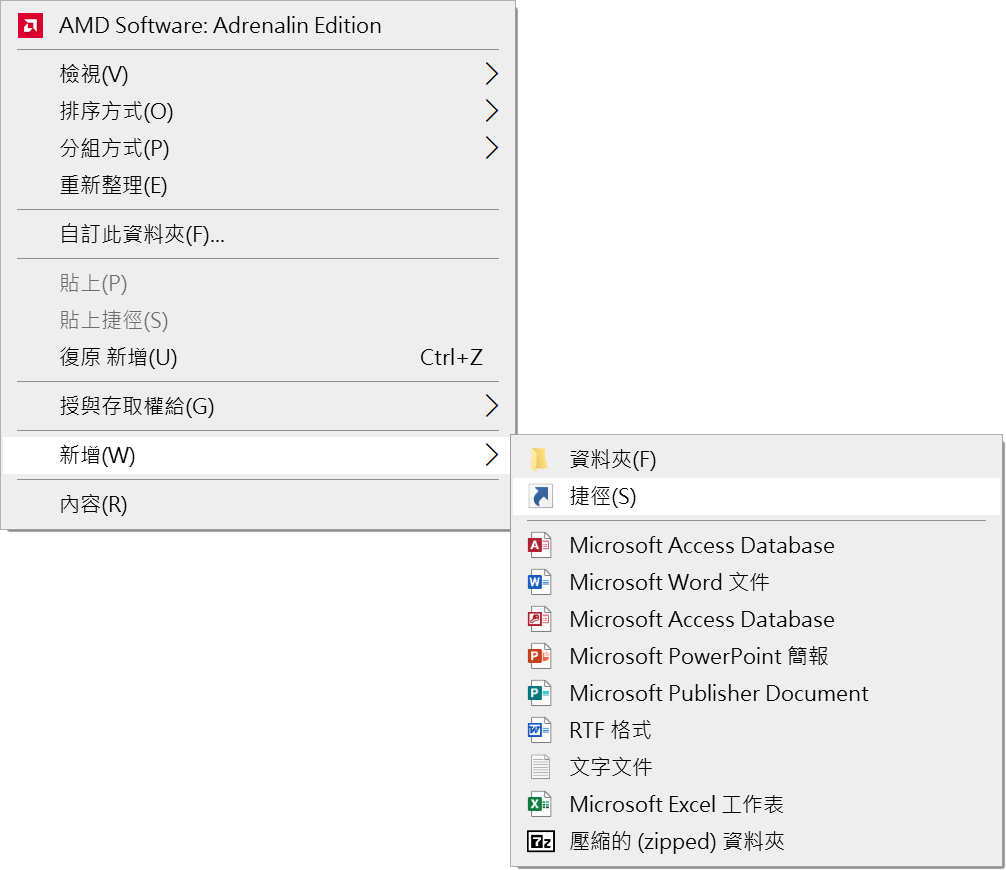Click the 7z icon for zipped 資料夾
Image resolution: width=1006 pixels, height=870 pixels.
(540, 841)
